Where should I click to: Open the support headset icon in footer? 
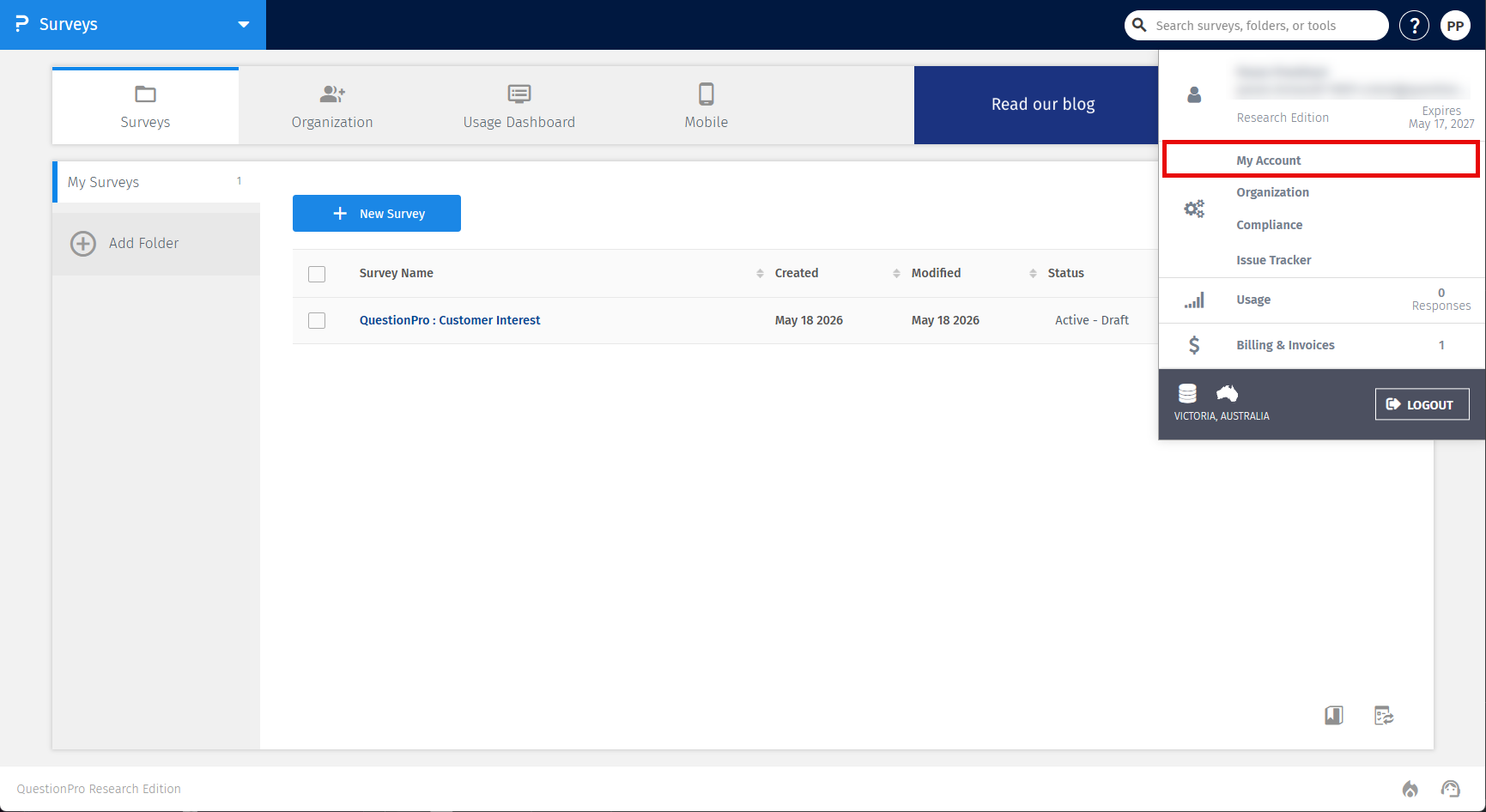tap(1451, 789)
